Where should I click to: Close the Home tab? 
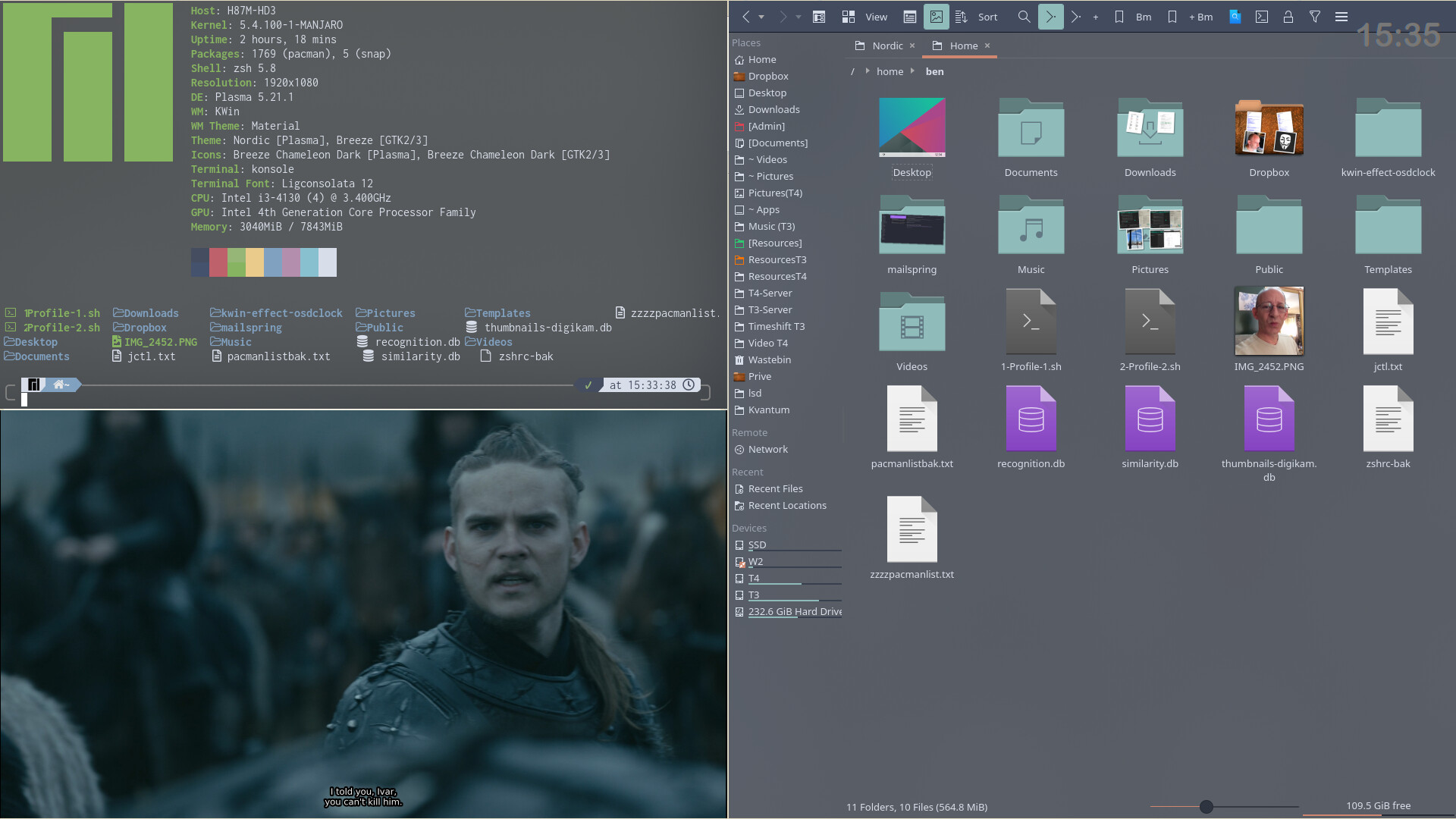point(987,45)
